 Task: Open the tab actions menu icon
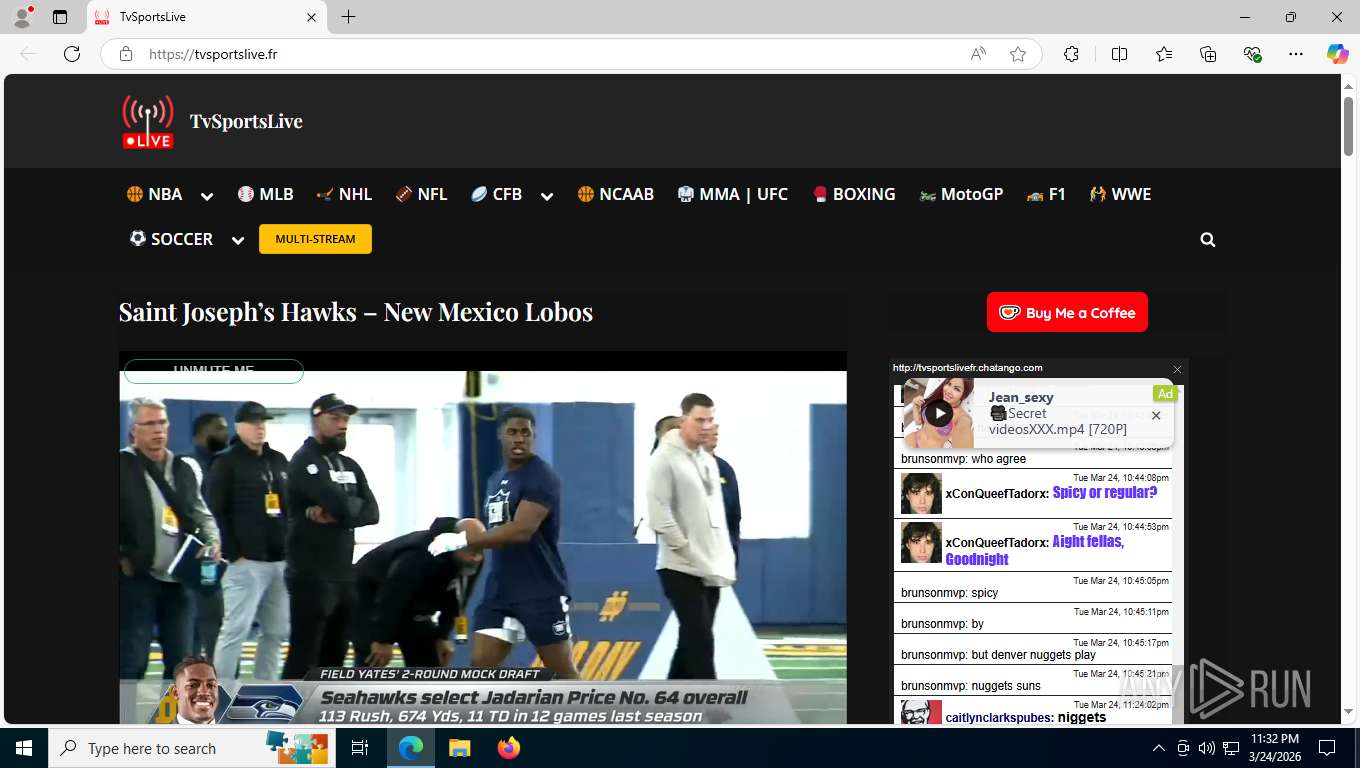(x=60, y=17)
